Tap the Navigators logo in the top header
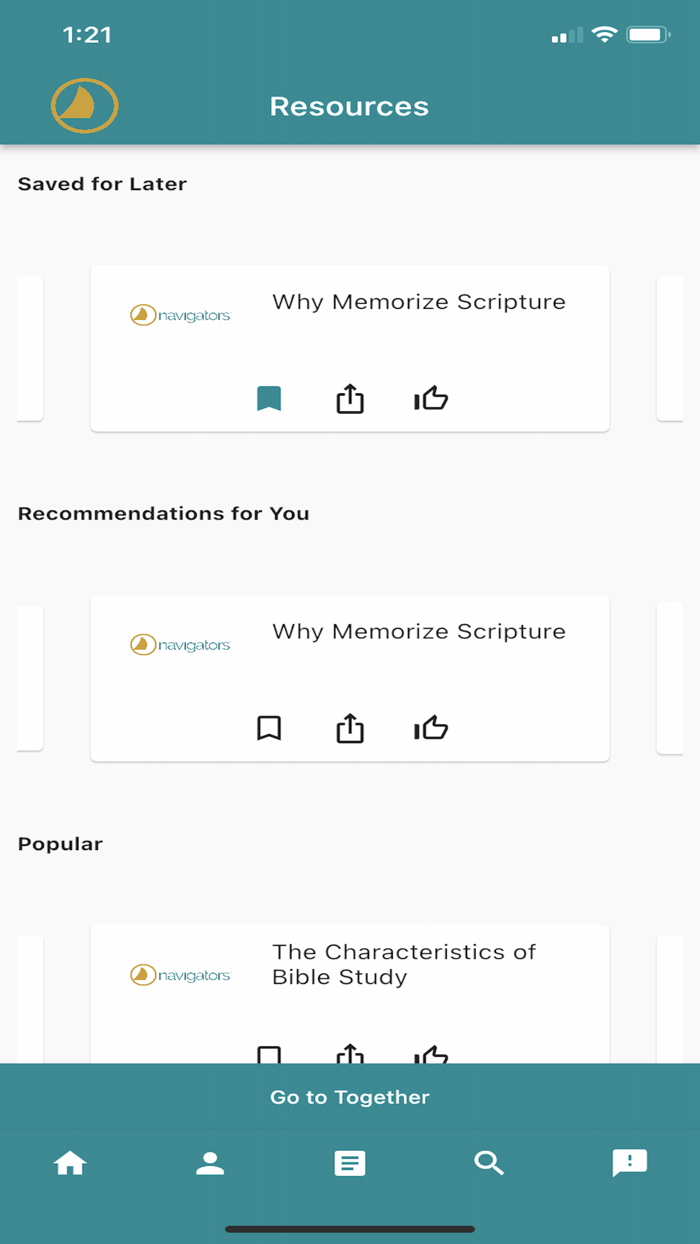The height and width of the screenshot is (1244, 700). [84, 105]
